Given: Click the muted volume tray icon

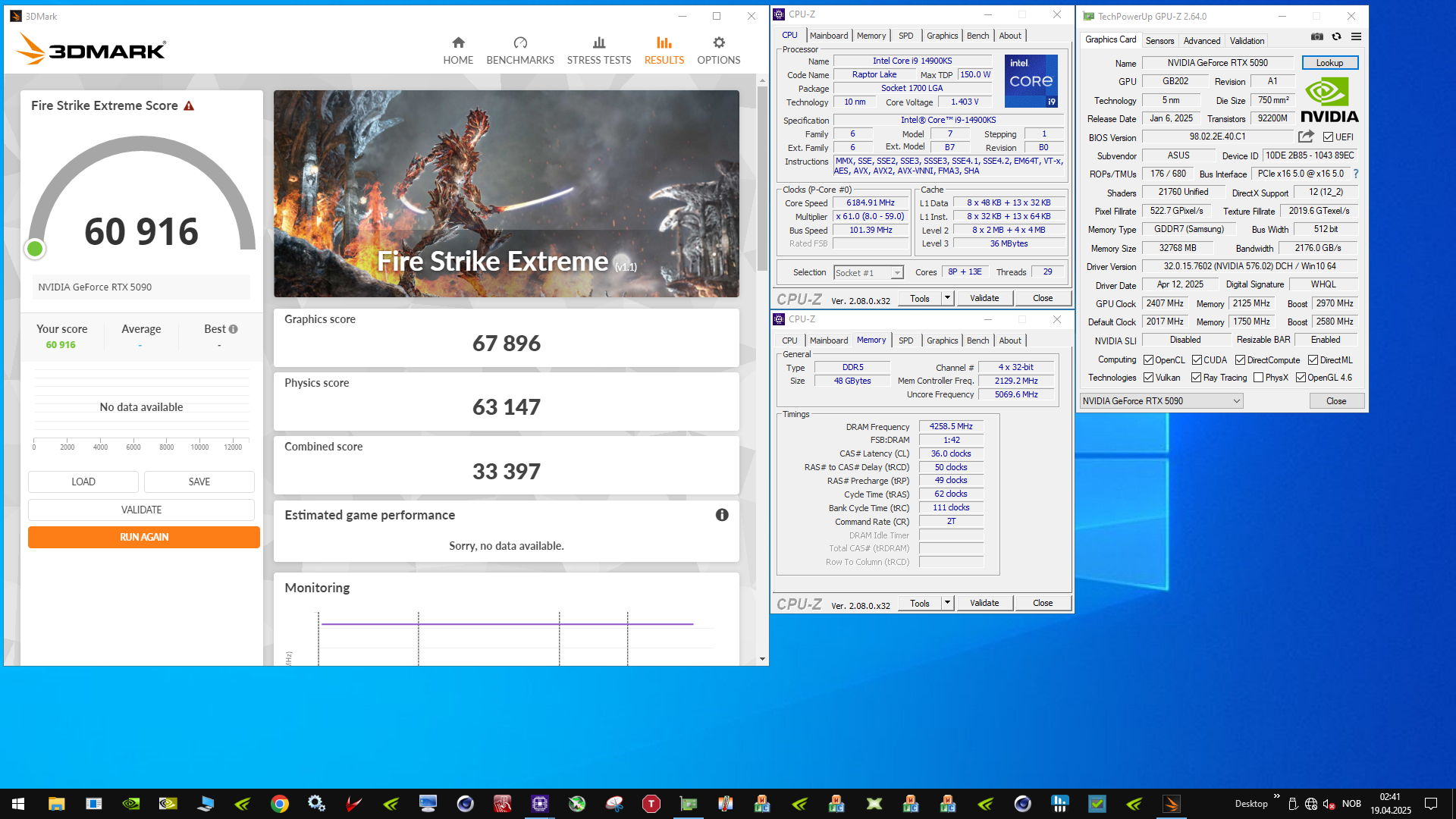Looking at the screenshot, I should [1329, 804].
